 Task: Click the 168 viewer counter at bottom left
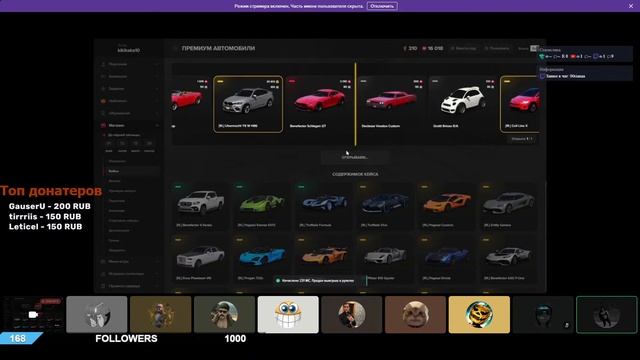18,338
